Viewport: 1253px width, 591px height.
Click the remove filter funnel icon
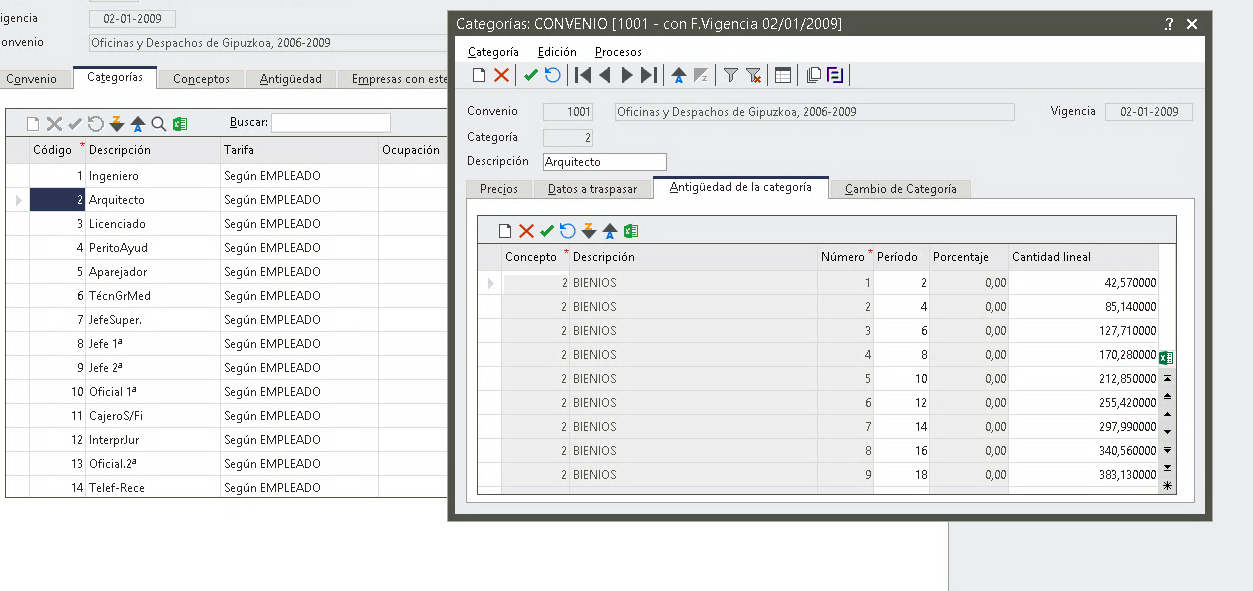(753, 75)
